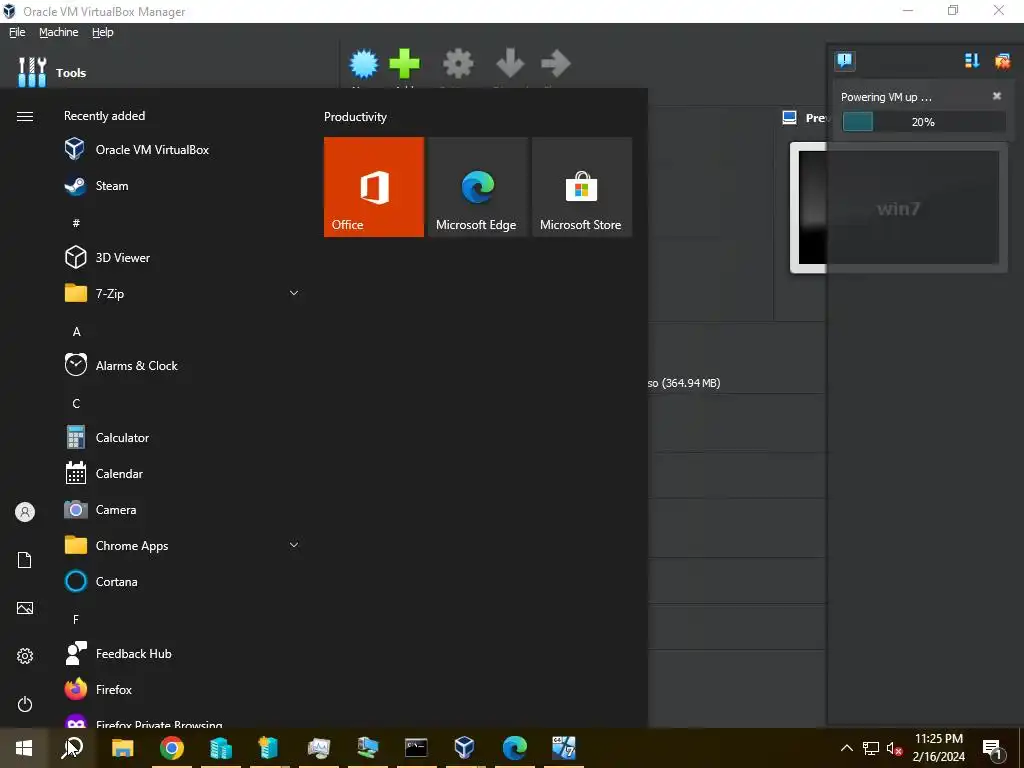1024x768 pixels.
Task: Switch to VirtualBox on the taskbar
Action: (x=464, y=748)
